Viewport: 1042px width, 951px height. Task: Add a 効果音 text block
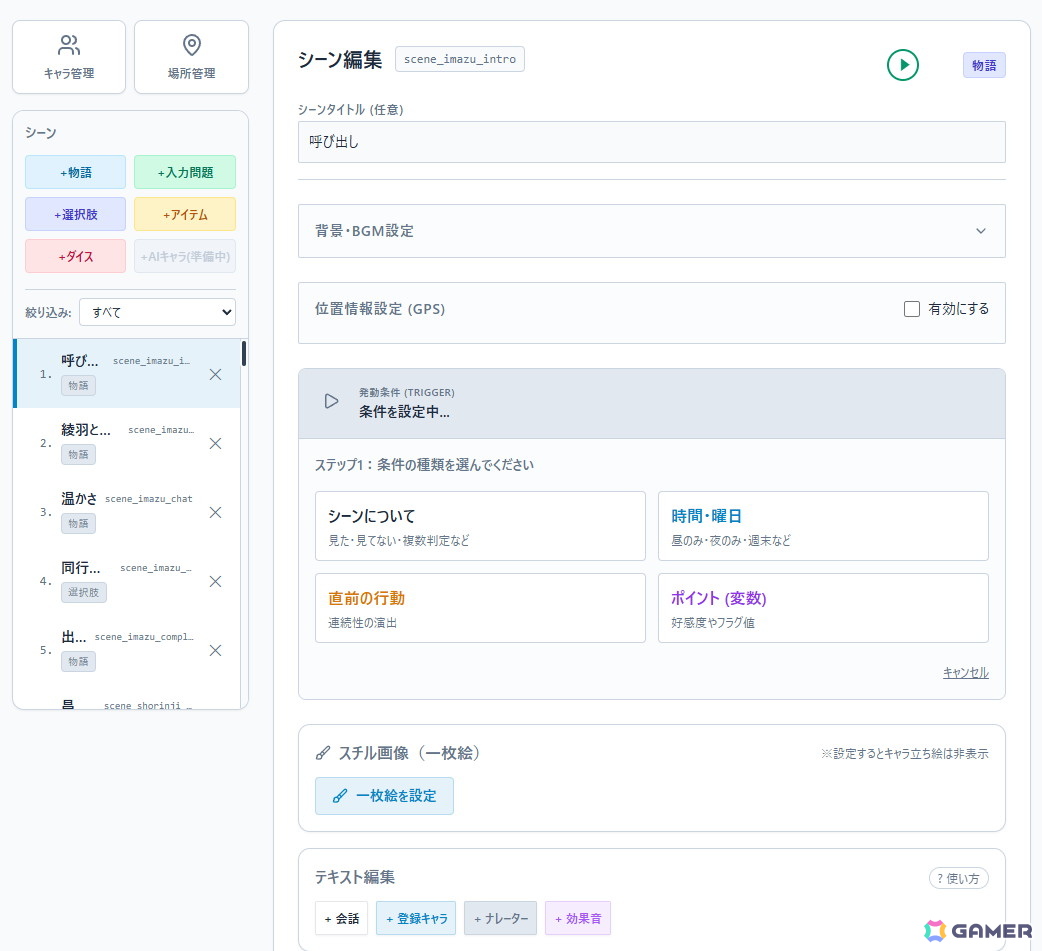577,918
